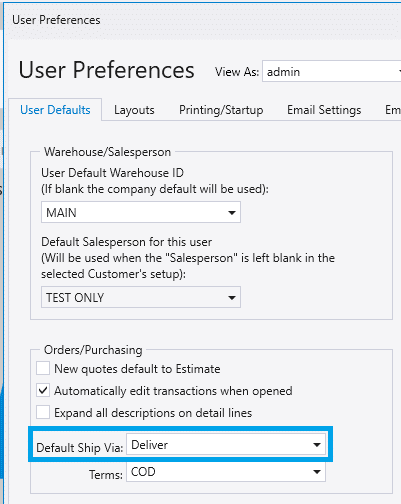Click the MAIN warehouse ID text
The width and height of the screenshot is (401, 504).
pos(61,213)
